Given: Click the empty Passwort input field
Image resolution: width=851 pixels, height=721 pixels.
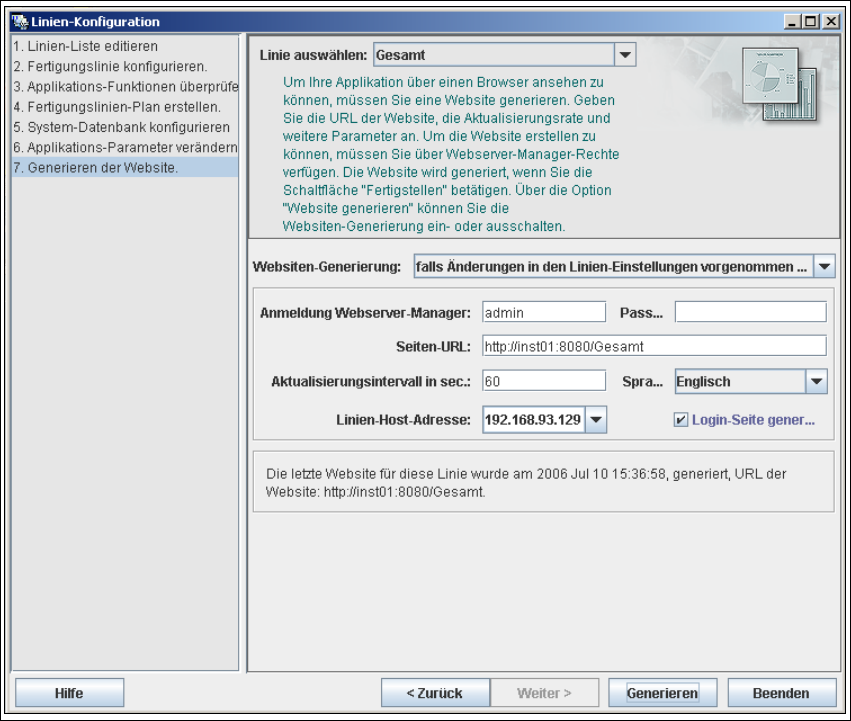Looking at the screenshot, I should click(x=751, y=313).
